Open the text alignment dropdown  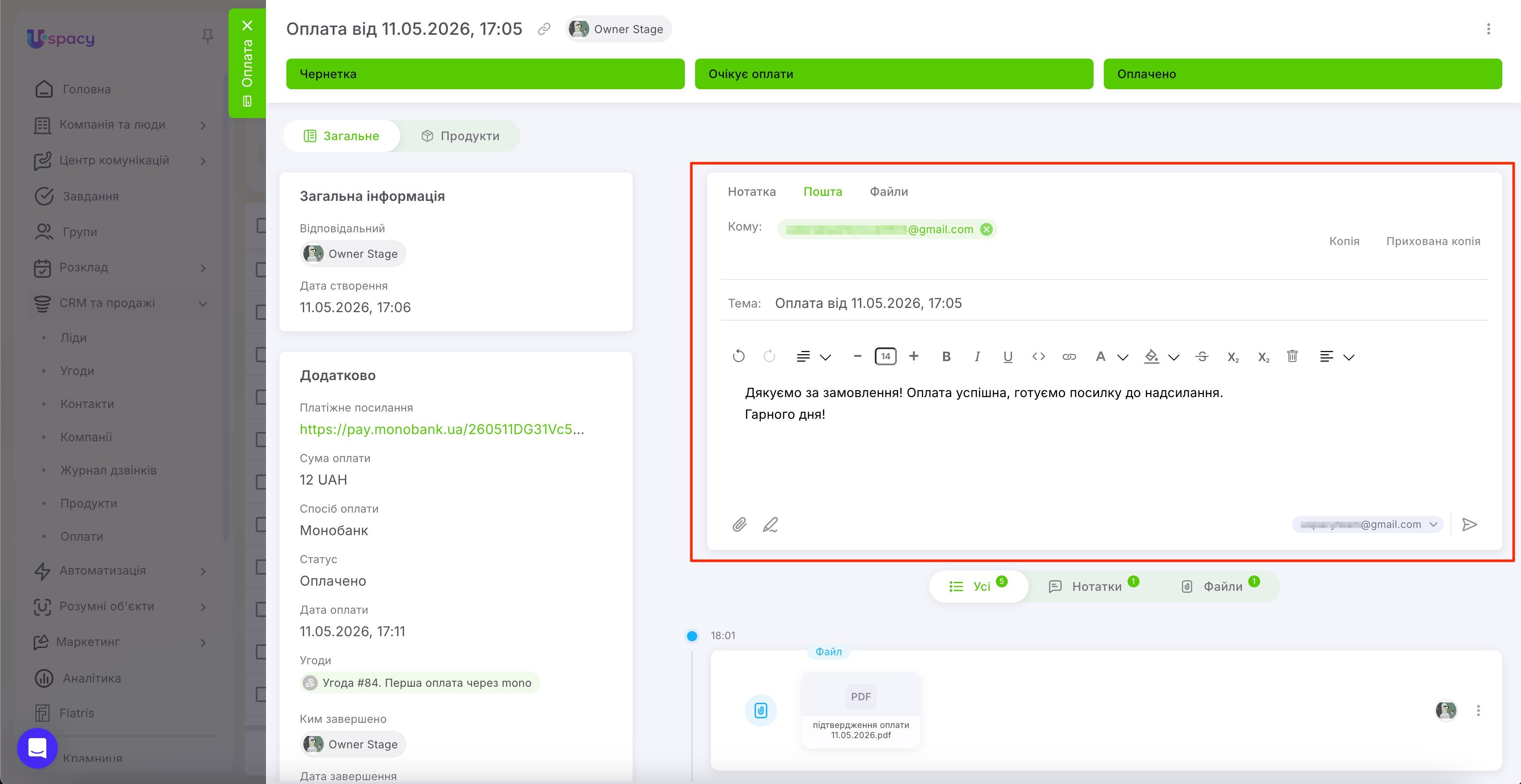point(1337,357)
